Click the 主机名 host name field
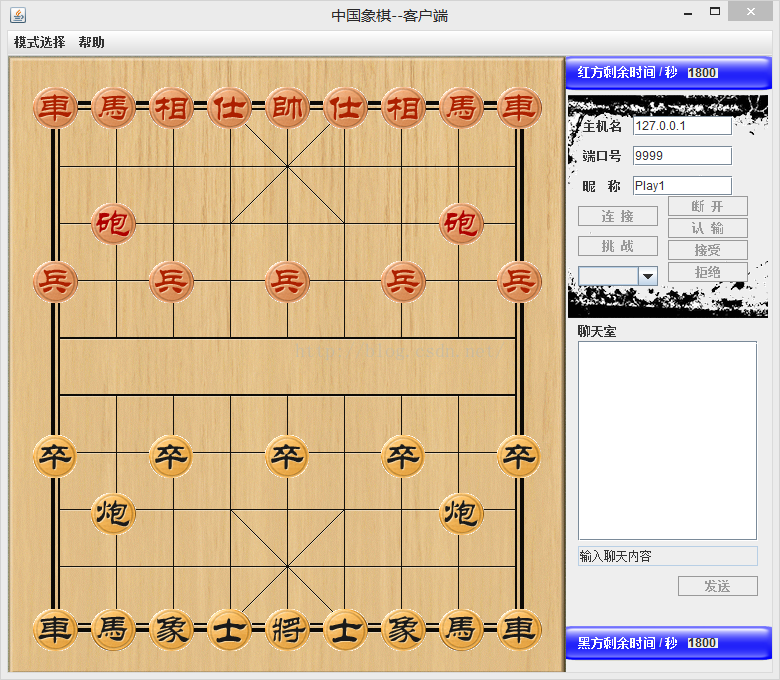This screenshot has height=680, width=780. 682,126
